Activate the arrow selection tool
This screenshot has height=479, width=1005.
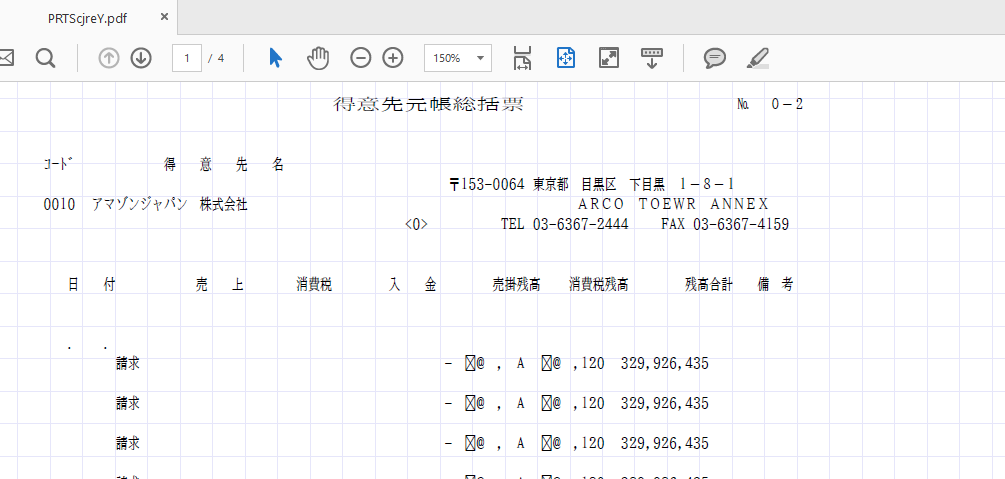pos(275,58)
